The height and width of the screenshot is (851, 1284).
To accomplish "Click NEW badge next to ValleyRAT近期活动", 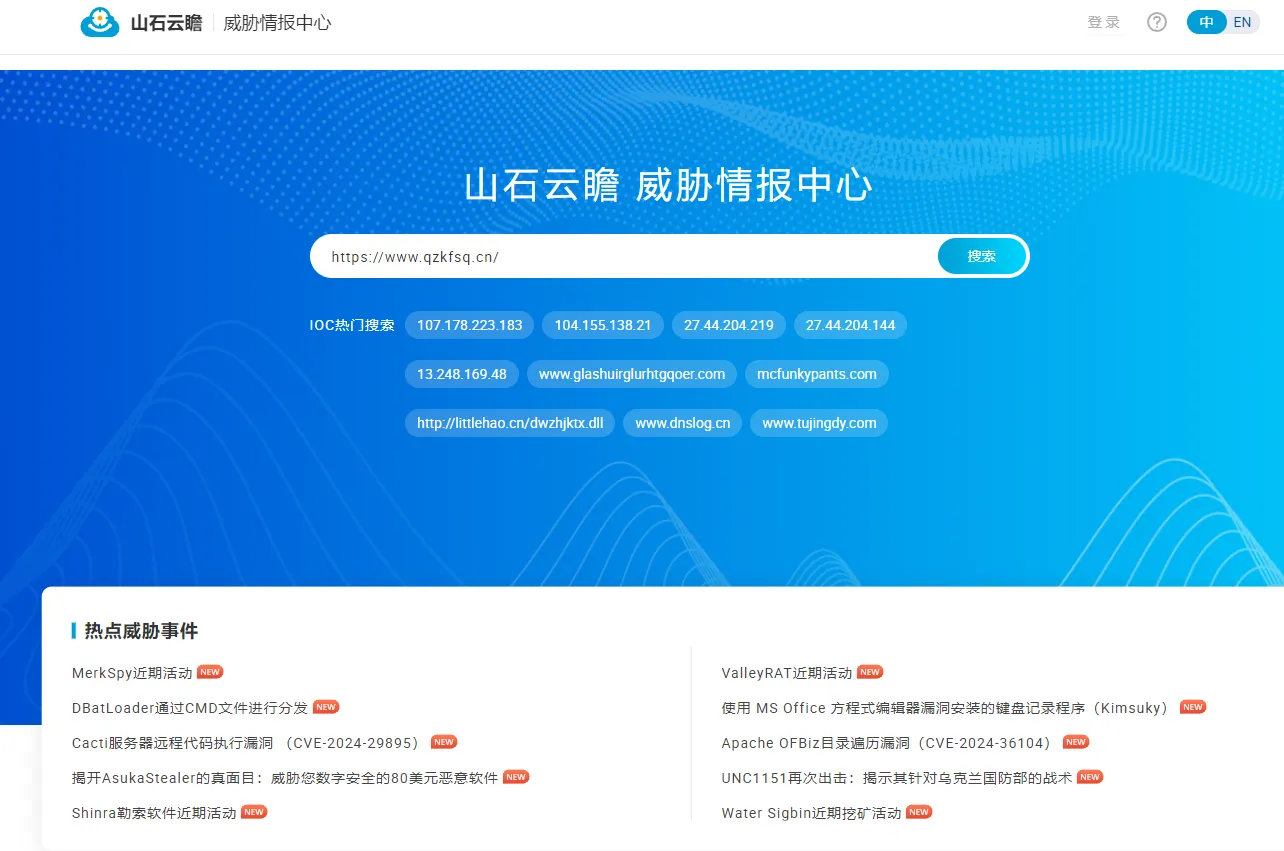I will point(870,672).
